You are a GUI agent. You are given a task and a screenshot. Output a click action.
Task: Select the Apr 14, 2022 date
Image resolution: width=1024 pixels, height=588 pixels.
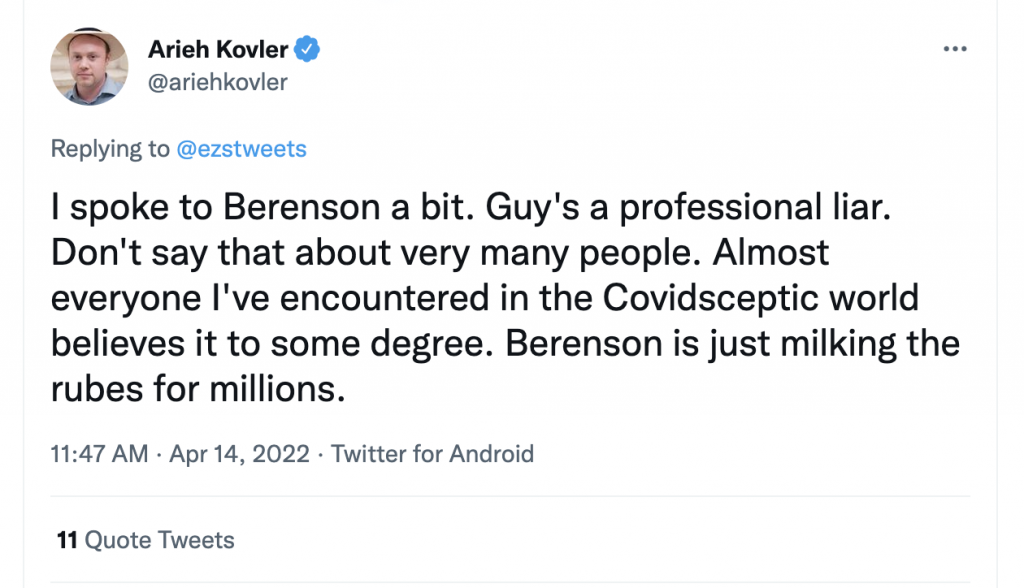[x=238, y=453]
